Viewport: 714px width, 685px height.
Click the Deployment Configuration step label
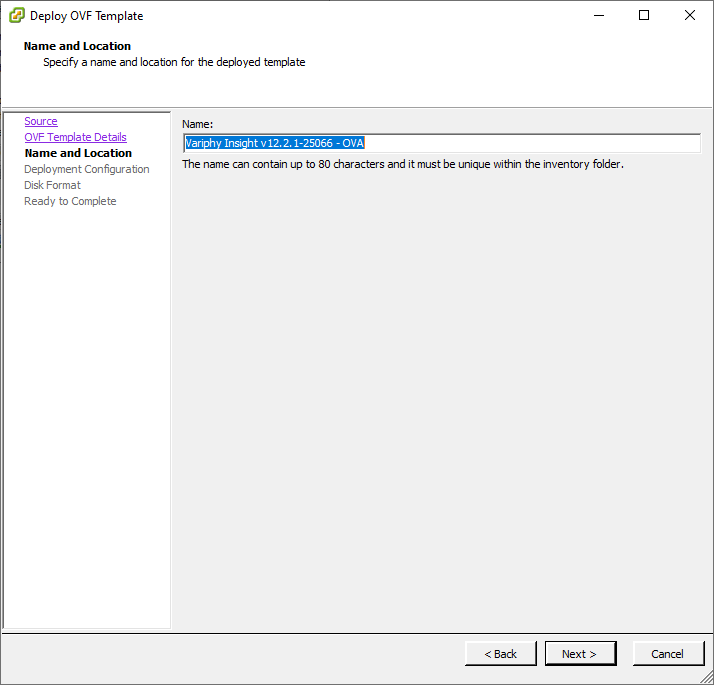pos(87,169)
